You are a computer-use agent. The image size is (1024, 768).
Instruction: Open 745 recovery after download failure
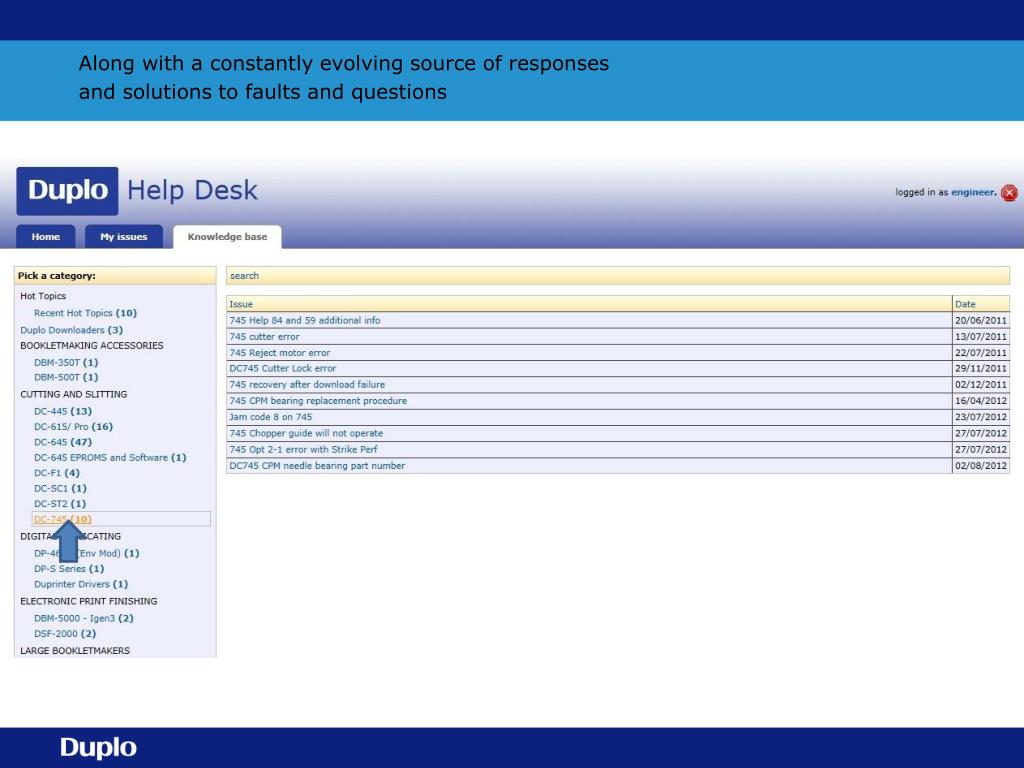click(x=307, y=385)
